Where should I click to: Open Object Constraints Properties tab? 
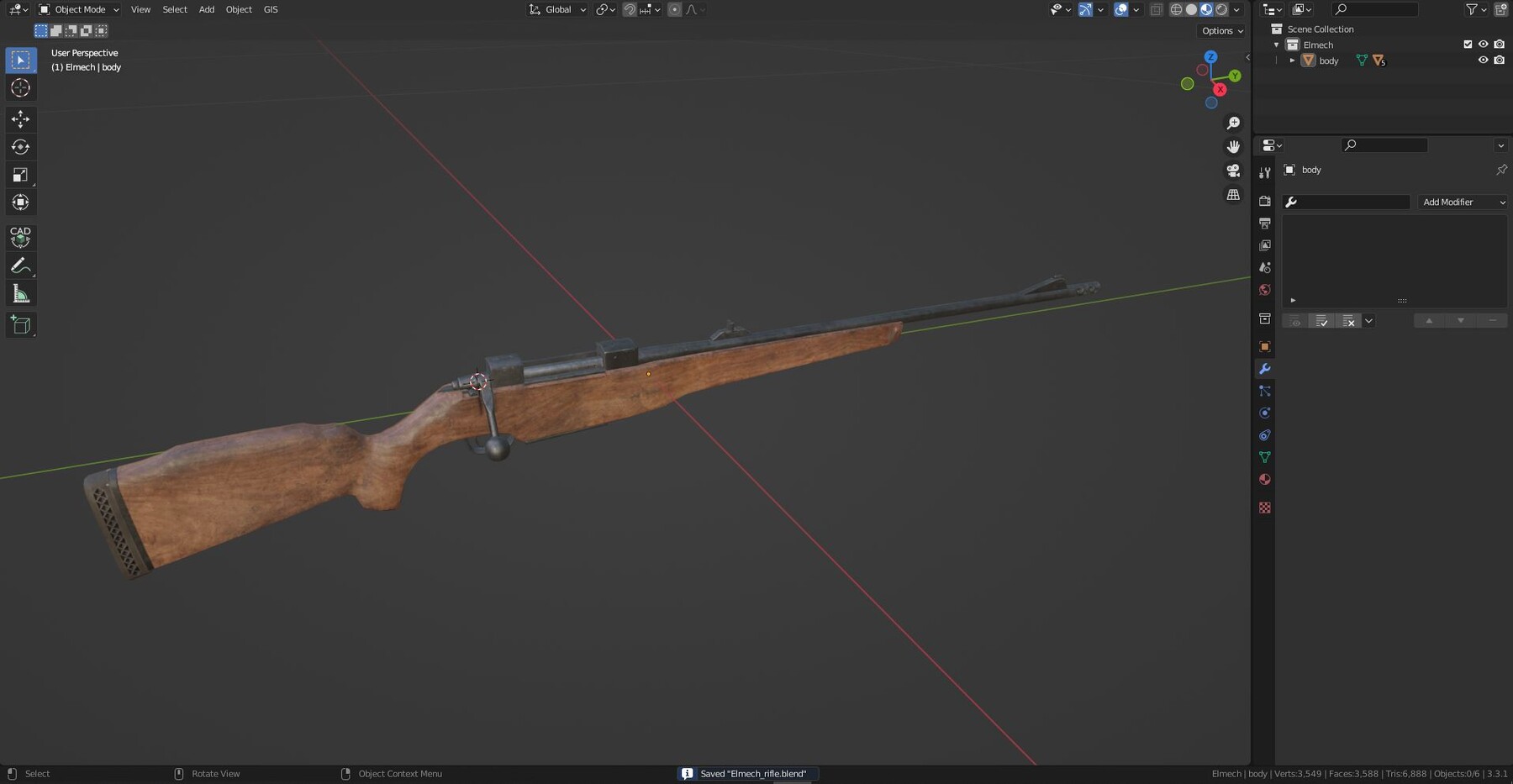(1265, 434)
